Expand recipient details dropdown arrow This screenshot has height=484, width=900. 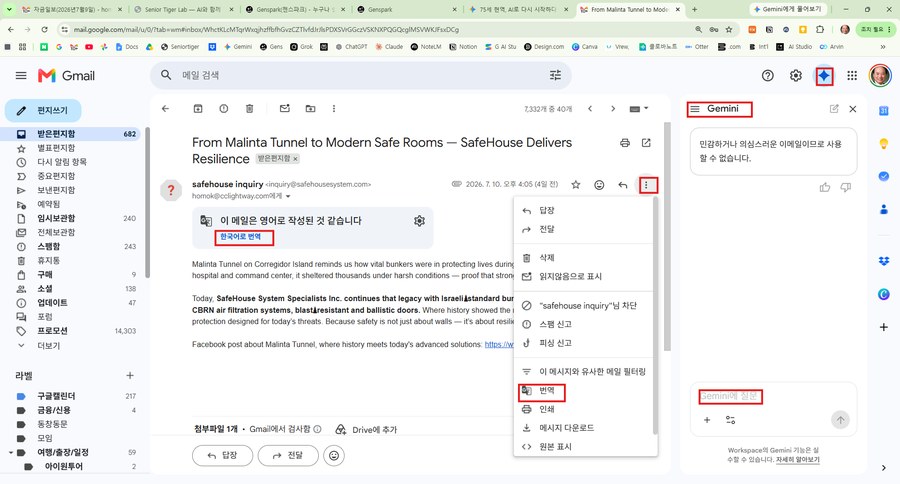pos(288,196)
